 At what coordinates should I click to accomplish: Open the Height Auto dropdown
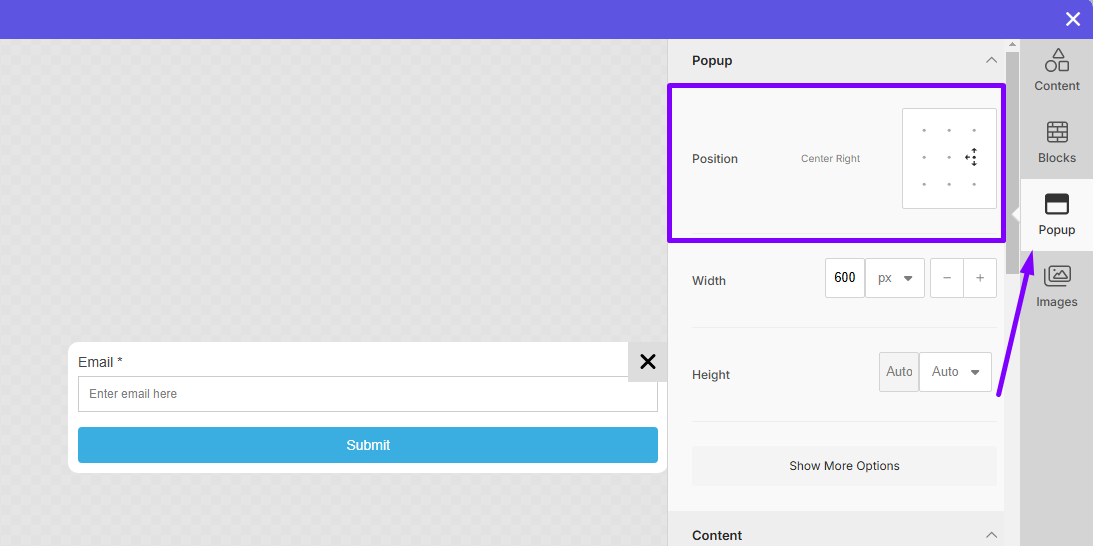click(955, 372)
